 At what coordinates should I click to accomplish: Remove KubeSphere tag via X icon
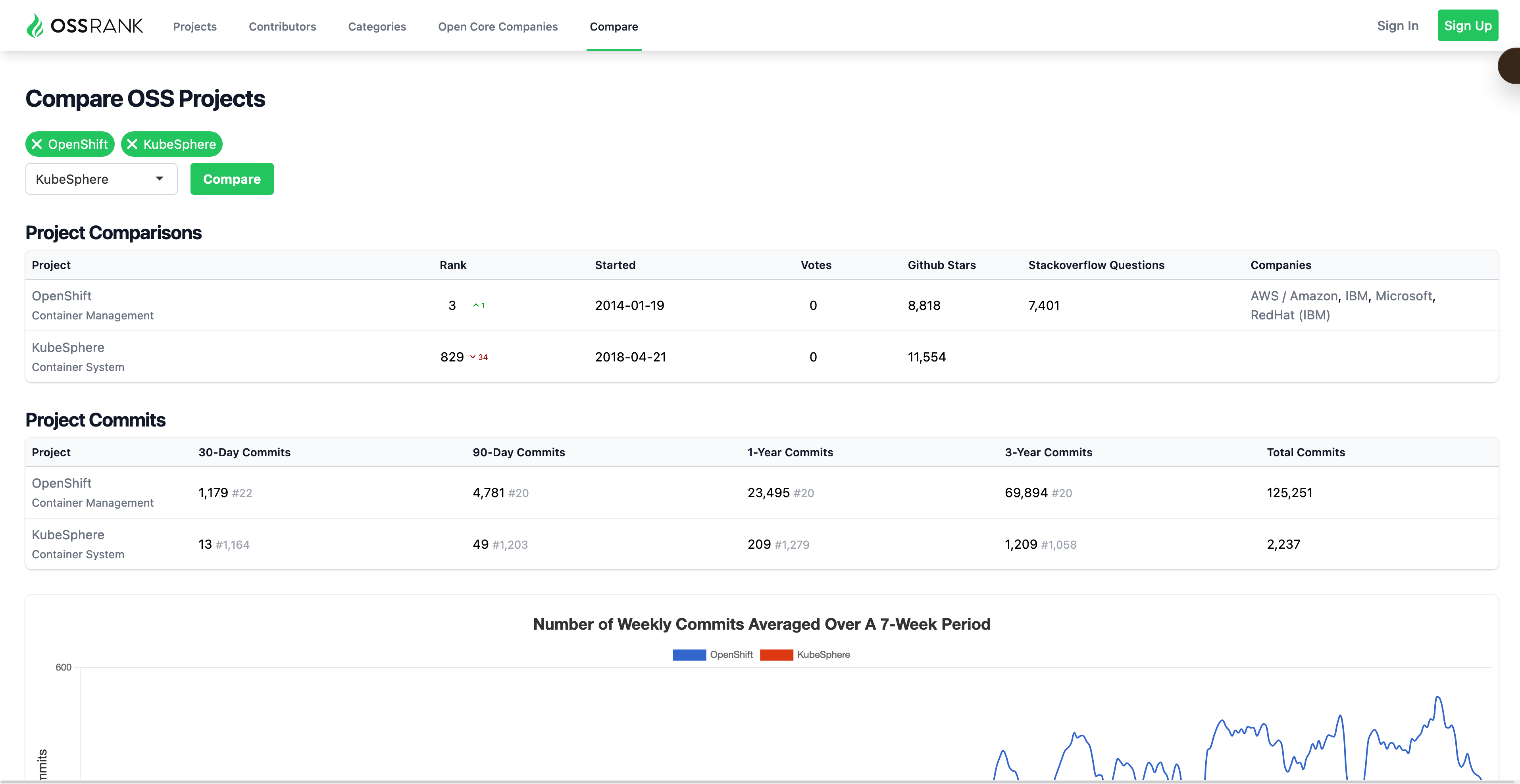[x=132, y=144]
